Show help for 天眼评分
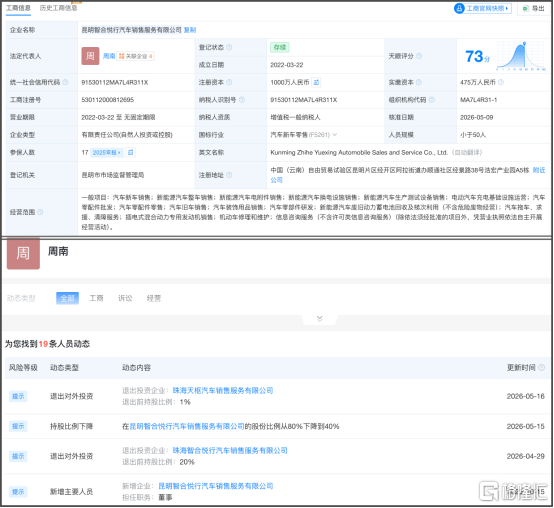This screenshot has width=554, height=508. coord(419,56)
